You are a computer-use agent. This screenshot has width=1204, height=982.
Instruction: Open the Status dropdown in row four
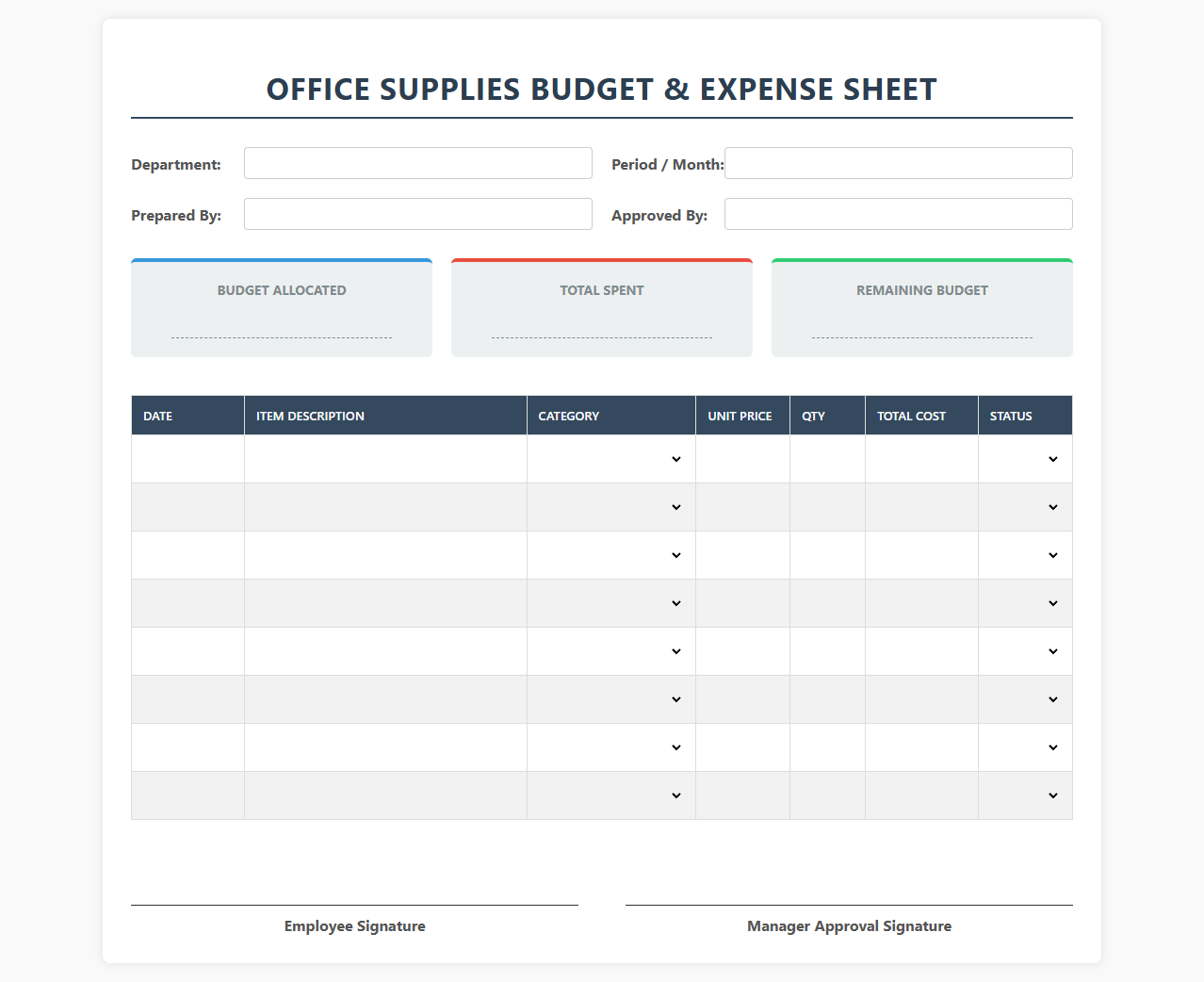pos(1025,603)
